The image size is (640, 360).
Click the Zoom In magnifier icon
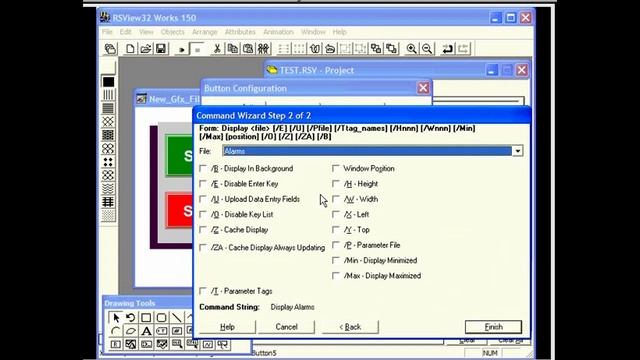tap(411, 49)
